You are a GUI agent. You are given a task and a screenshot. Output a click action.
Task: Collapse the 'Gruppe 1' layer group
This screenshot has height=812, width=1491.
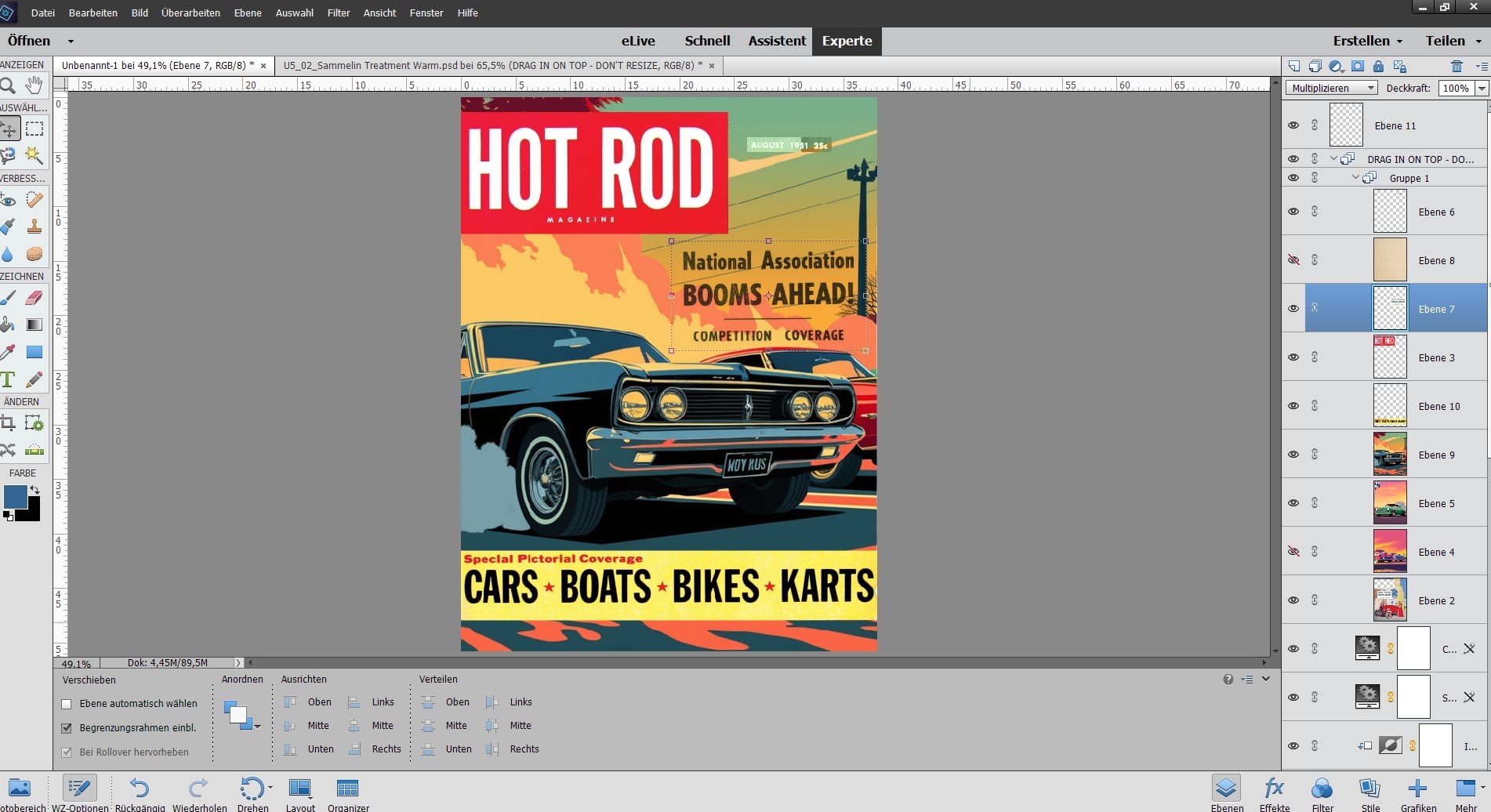point(1355,178)
